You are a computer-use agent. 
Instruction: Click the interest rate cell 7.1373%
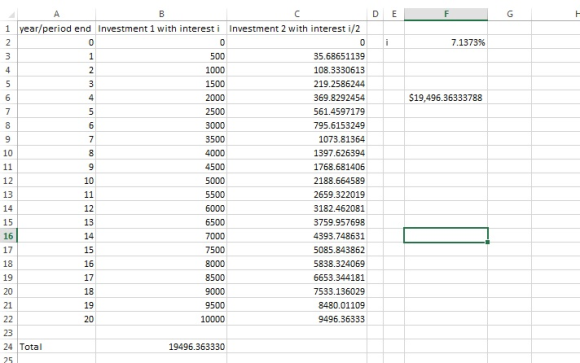pos(446,42)
